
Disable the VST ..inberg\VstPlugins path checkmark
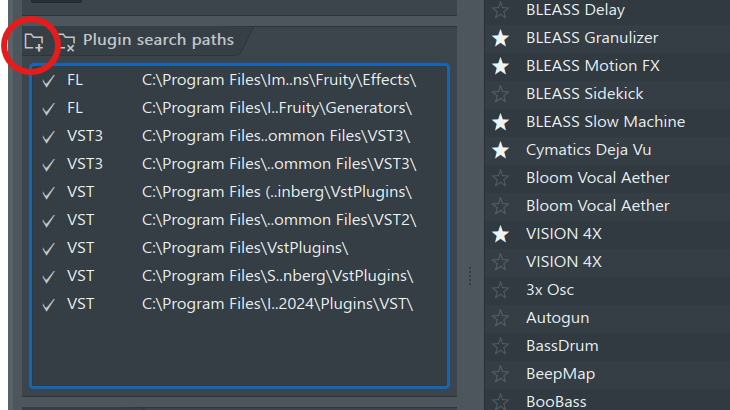[48, 193]
